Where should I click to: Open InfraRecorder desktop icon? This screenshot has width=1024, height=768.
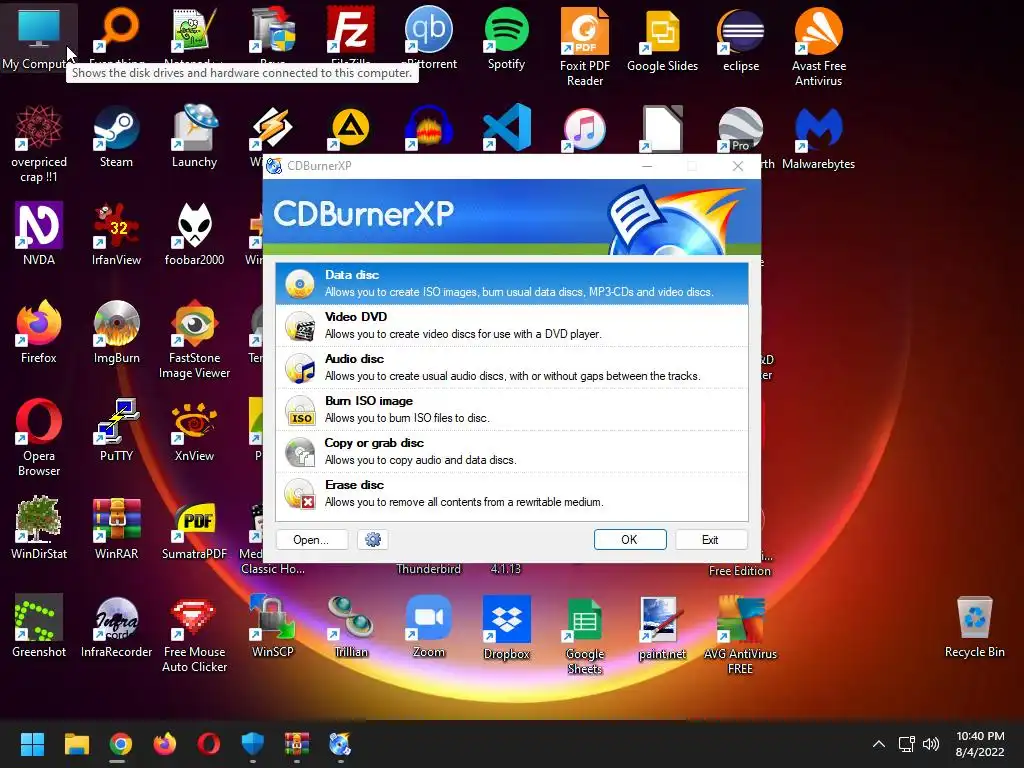point(116,626)
